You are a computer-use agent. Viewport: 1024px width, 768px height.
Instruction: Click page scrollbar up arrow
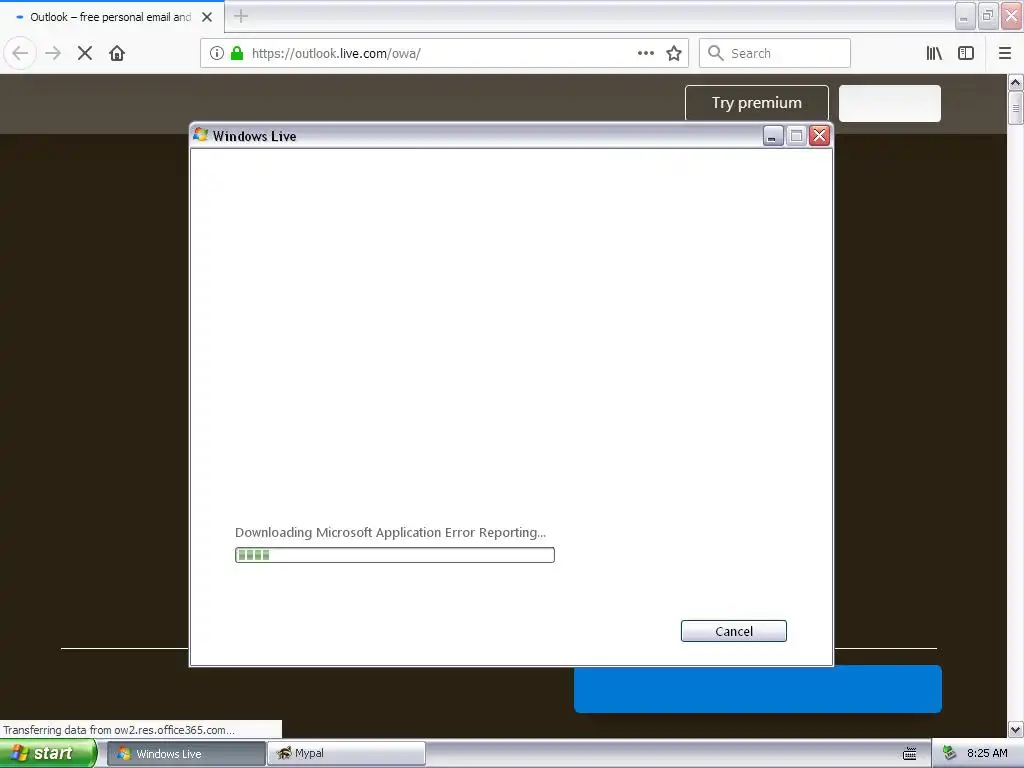tap(1015, 83)
